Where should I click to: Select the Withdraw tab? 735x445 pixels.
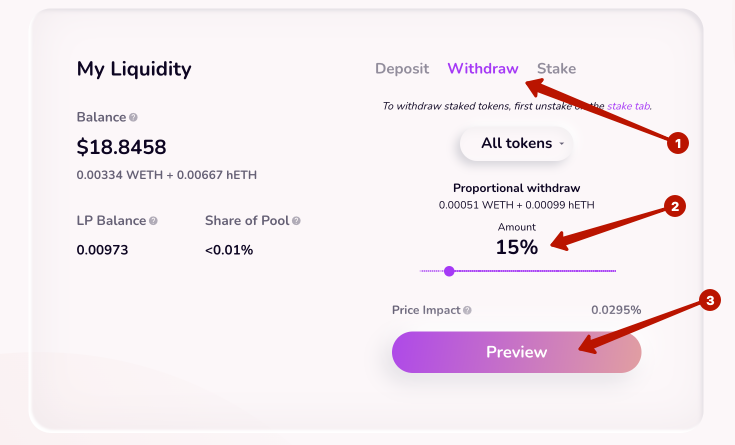pos(483,69)
